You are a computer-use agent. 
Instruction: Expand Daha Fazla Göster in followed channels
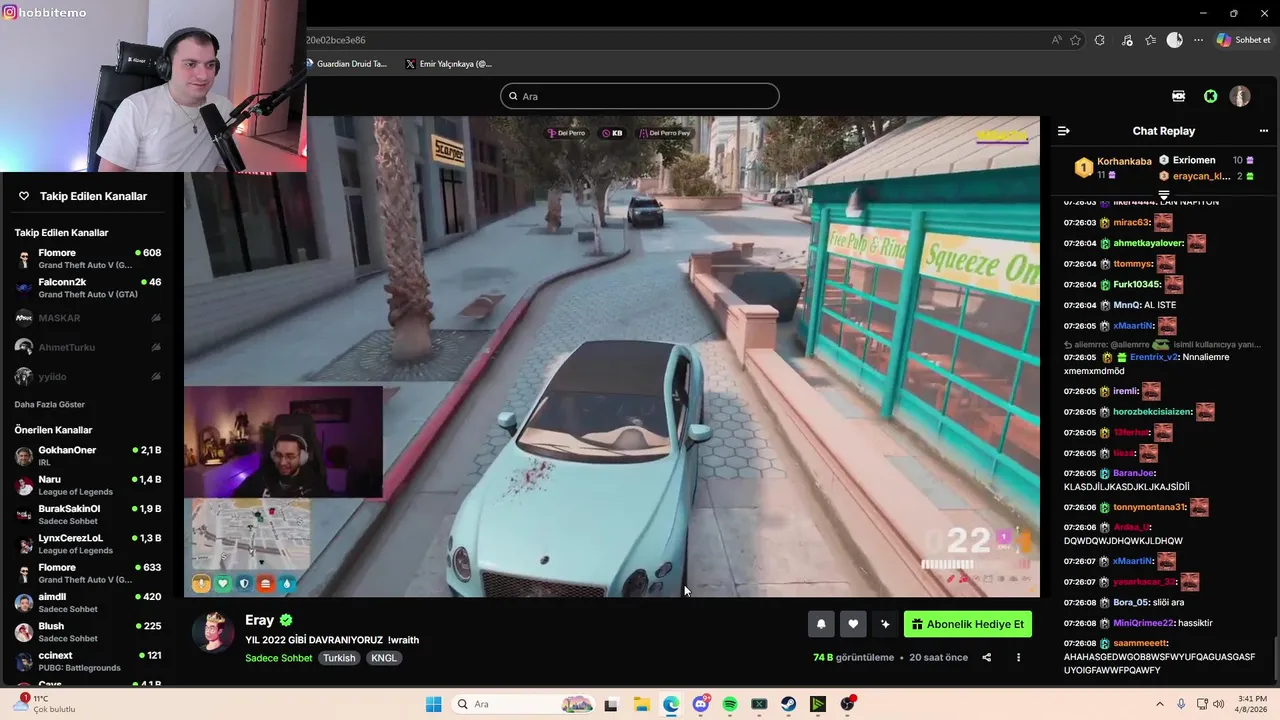[x=50, y=404]
